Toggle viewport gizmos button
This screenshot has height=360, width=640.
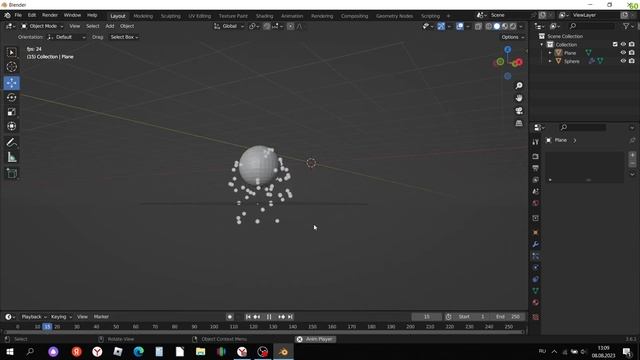pyautogui.click(x=441, y=26)
